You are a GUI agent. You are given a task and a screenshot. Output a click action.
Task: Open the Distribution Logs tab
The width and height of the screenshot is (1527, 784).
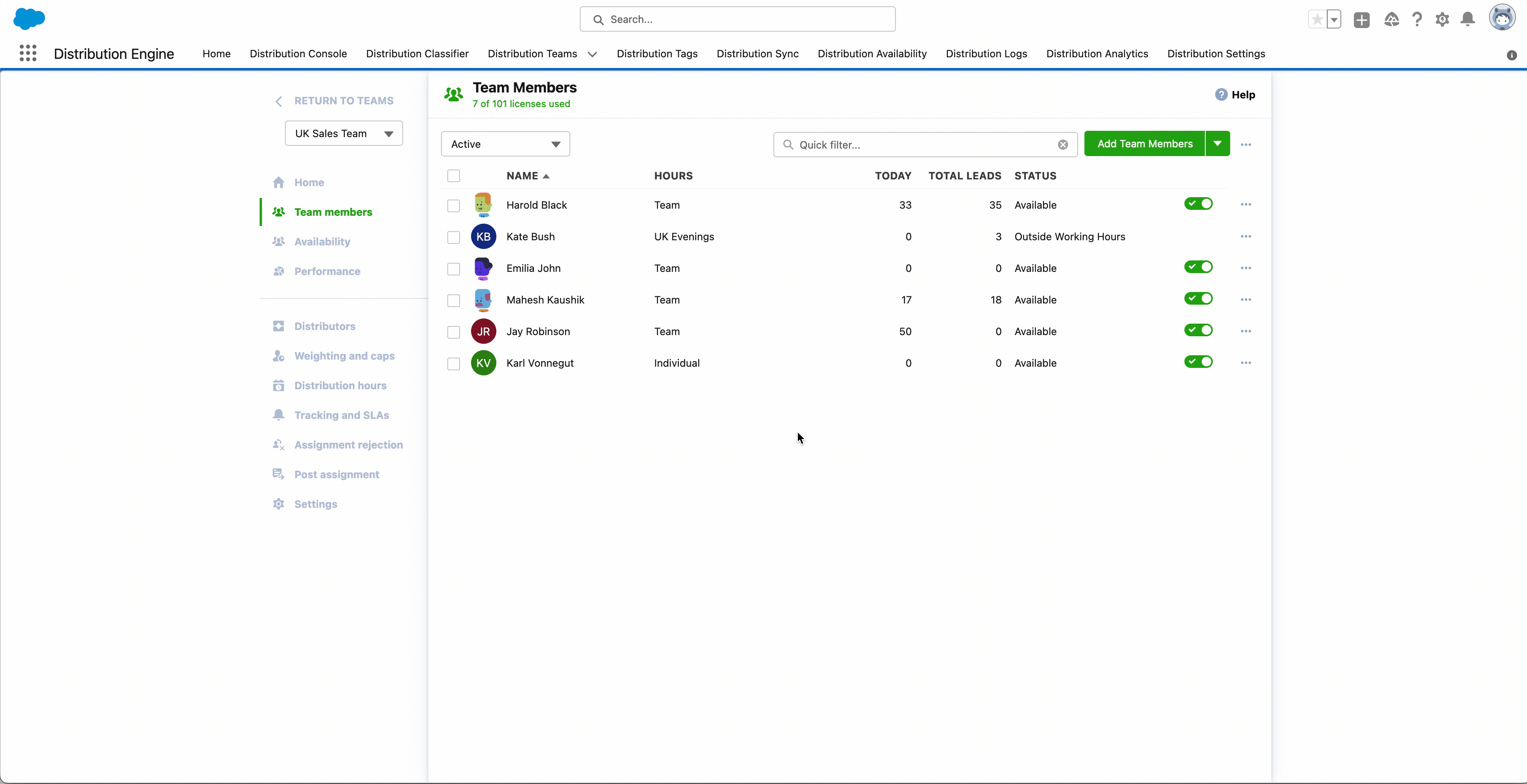point(986,54)
